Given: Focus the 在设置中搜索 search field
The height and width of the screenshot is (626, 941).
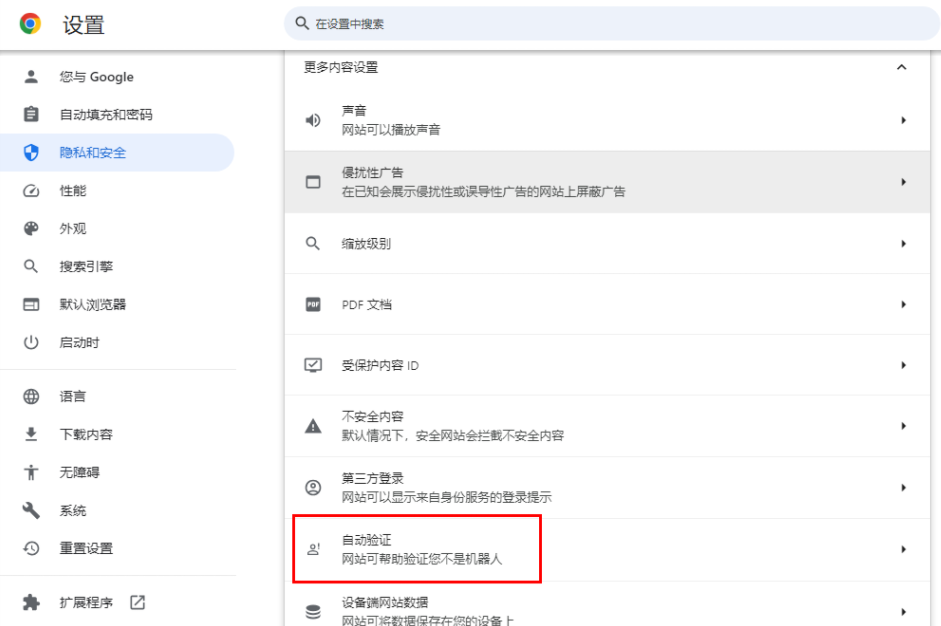Looking at the screenshot, I should coord(612,23).
